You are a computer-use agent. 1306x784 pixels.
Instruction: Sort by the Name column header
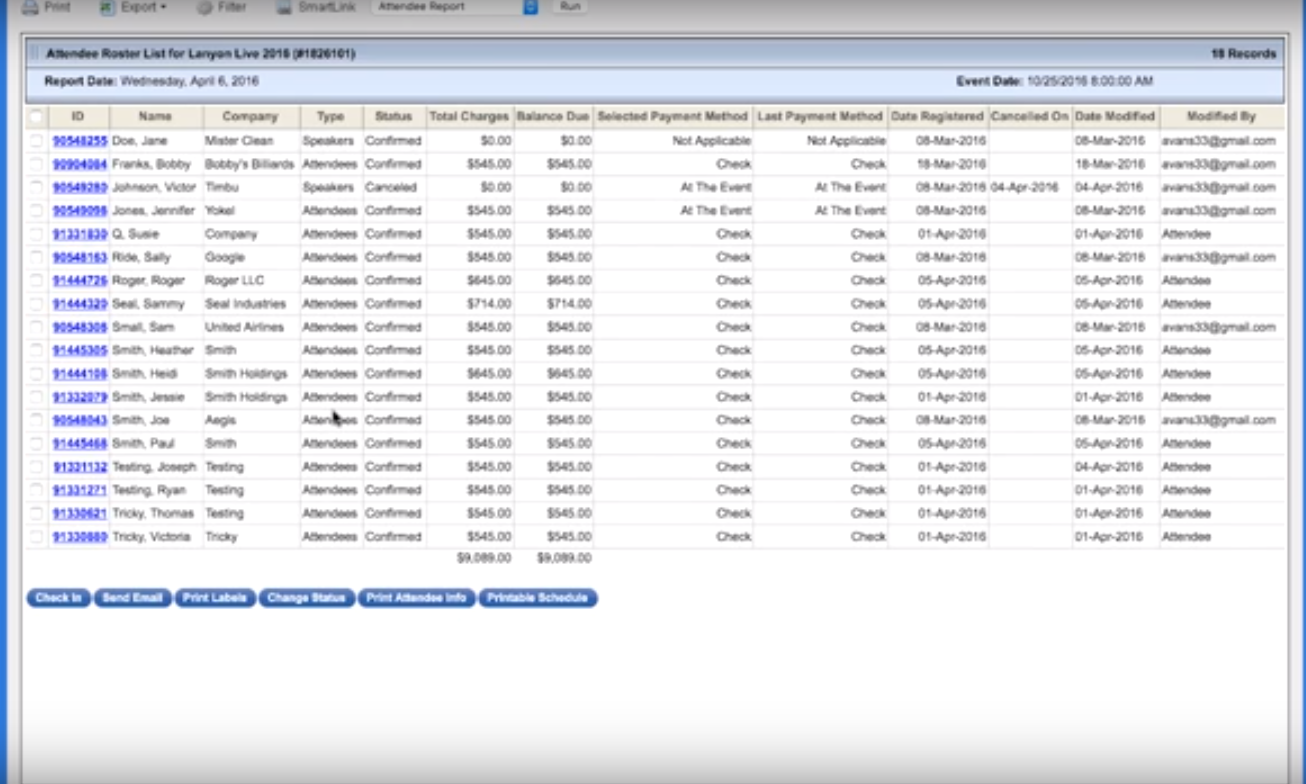click(155, 117)
